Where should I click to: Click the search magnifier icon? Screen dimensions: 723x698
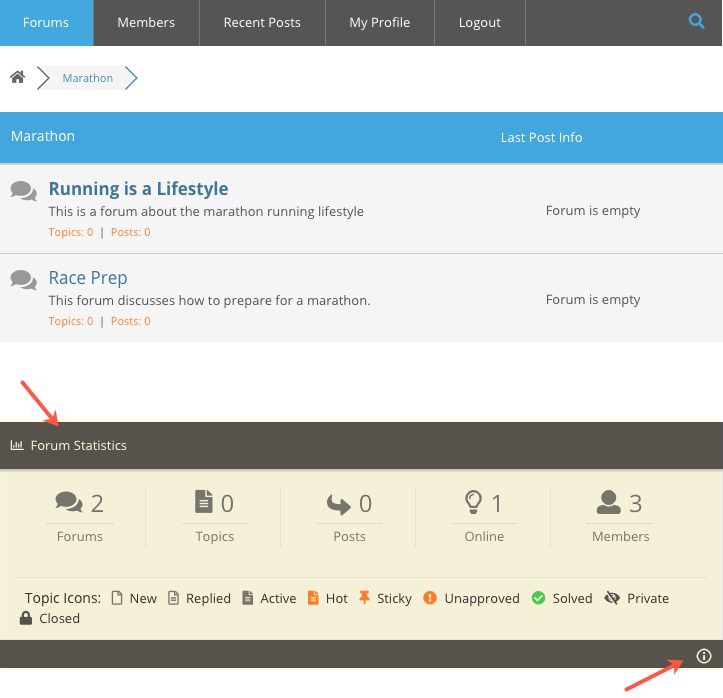click(x=697, y=21)
